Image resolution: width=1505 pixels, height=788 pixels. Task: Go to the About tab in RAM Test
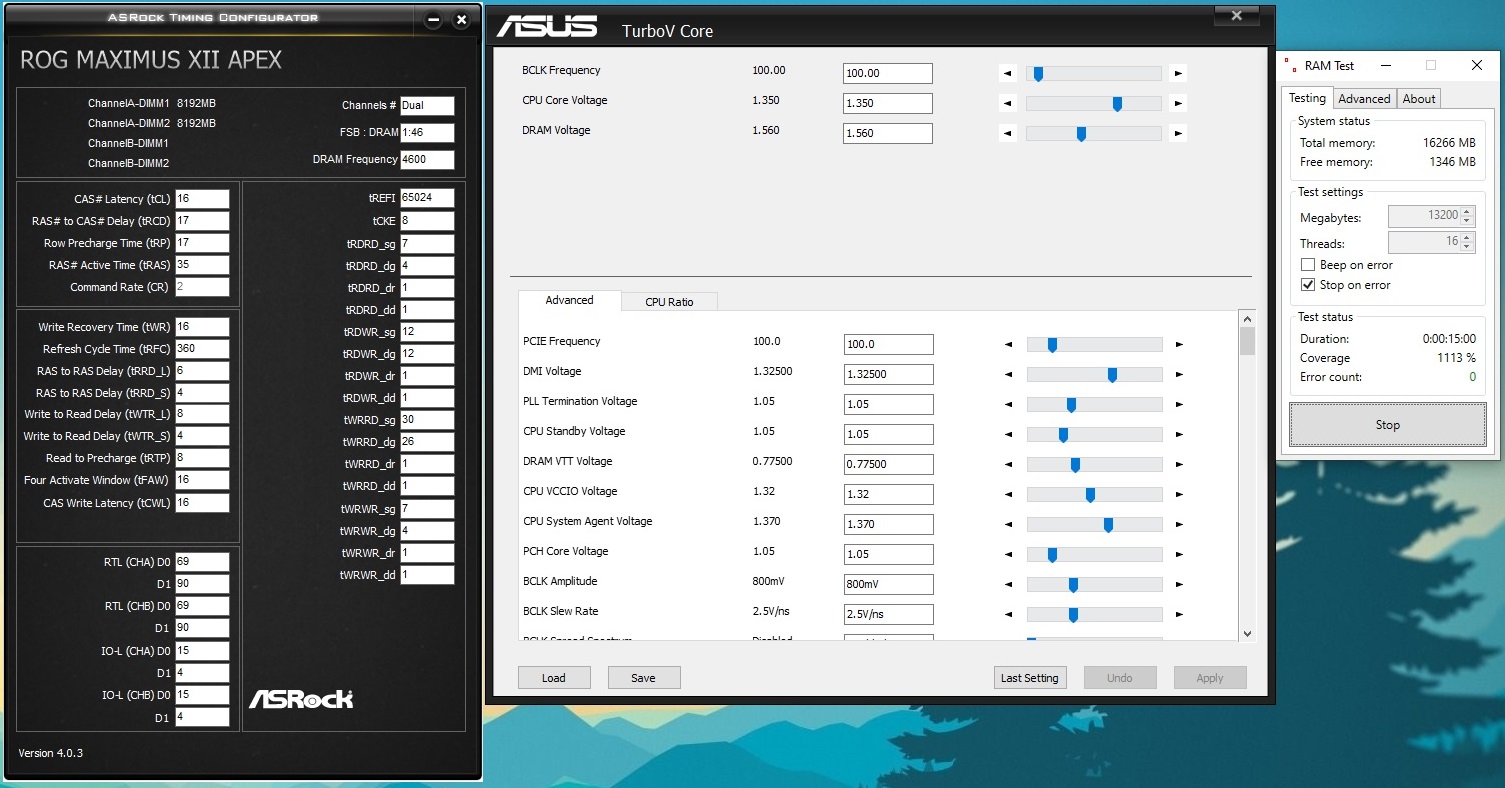[x=1419, y=98]
